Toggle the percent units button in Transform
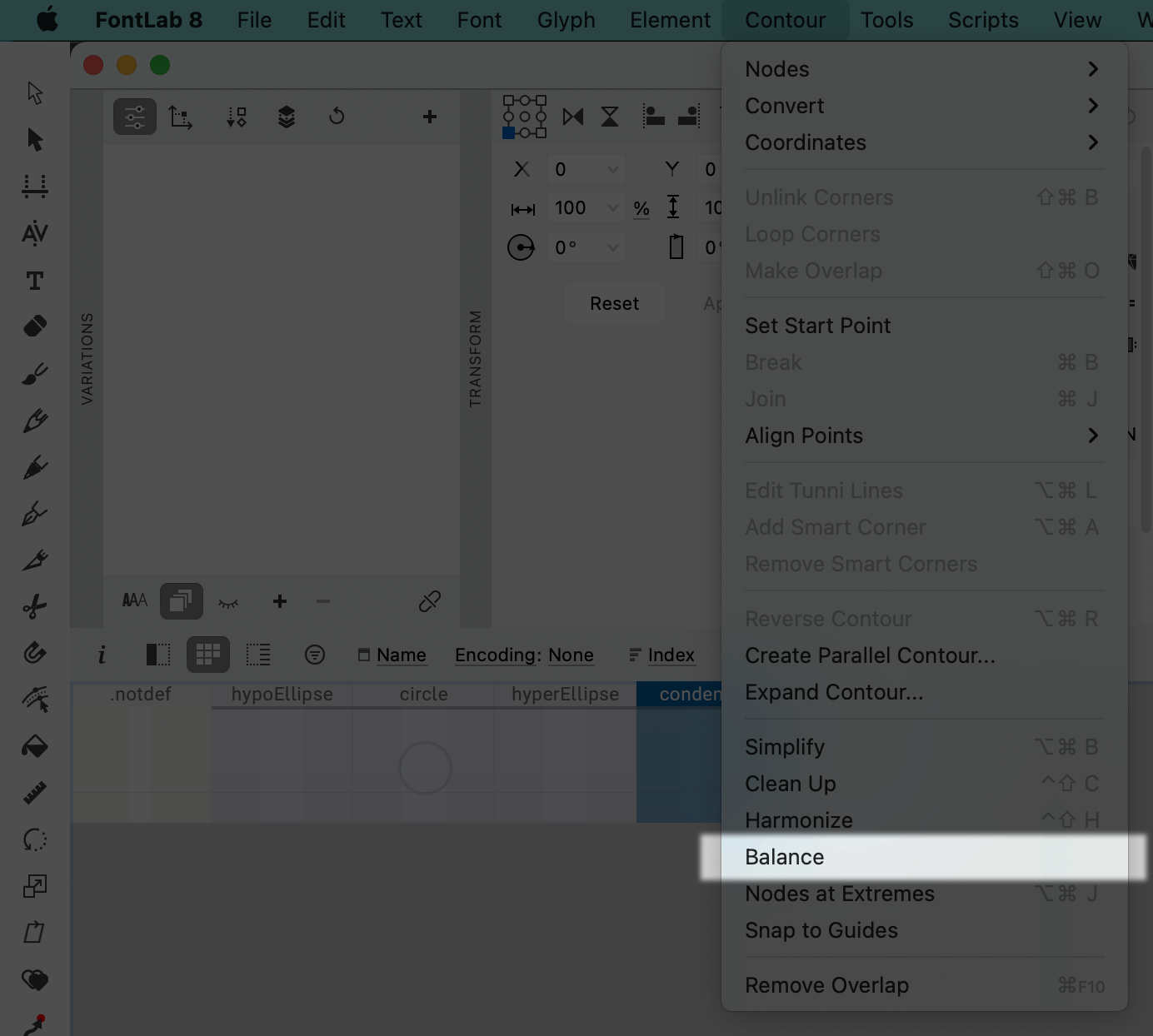 point(641,208)
